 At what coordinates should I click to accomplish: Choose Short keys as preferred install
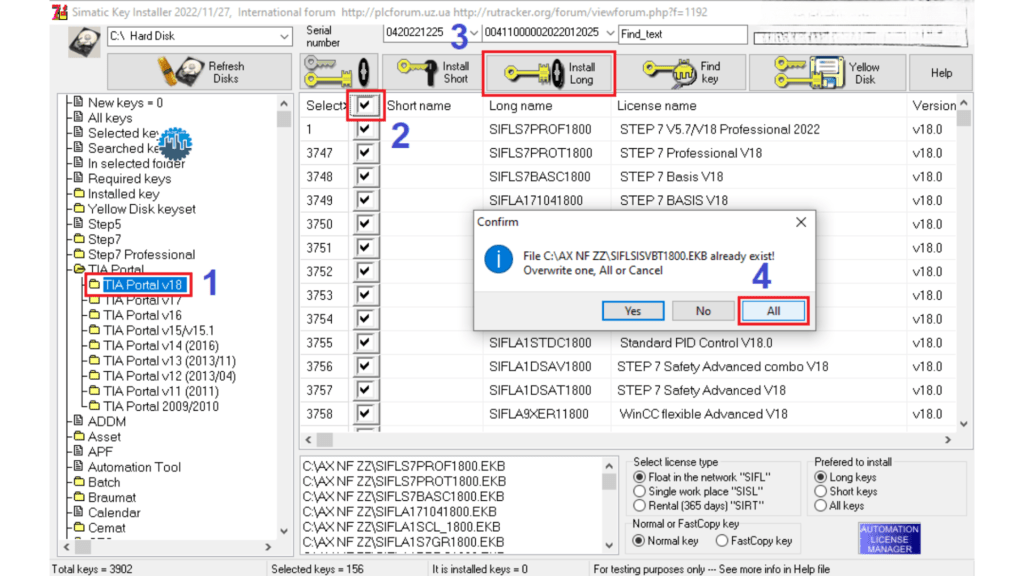coord(821,492)
